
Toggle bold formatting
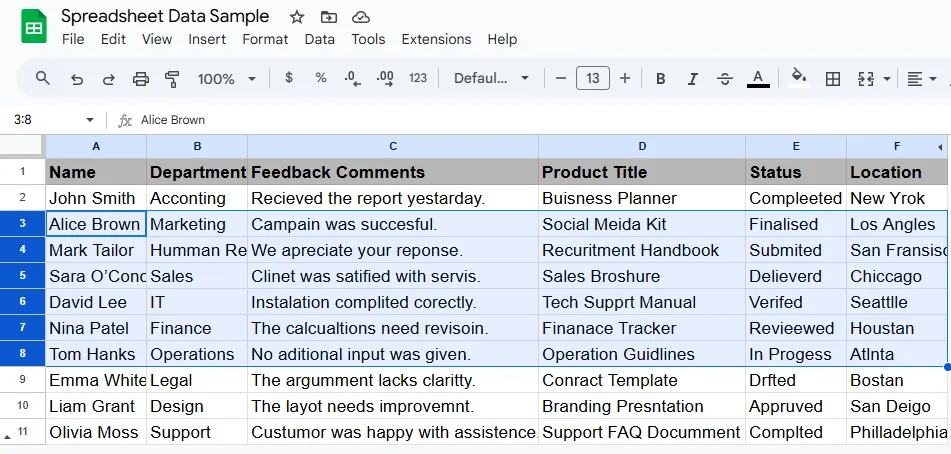click(x=660, y=79)
